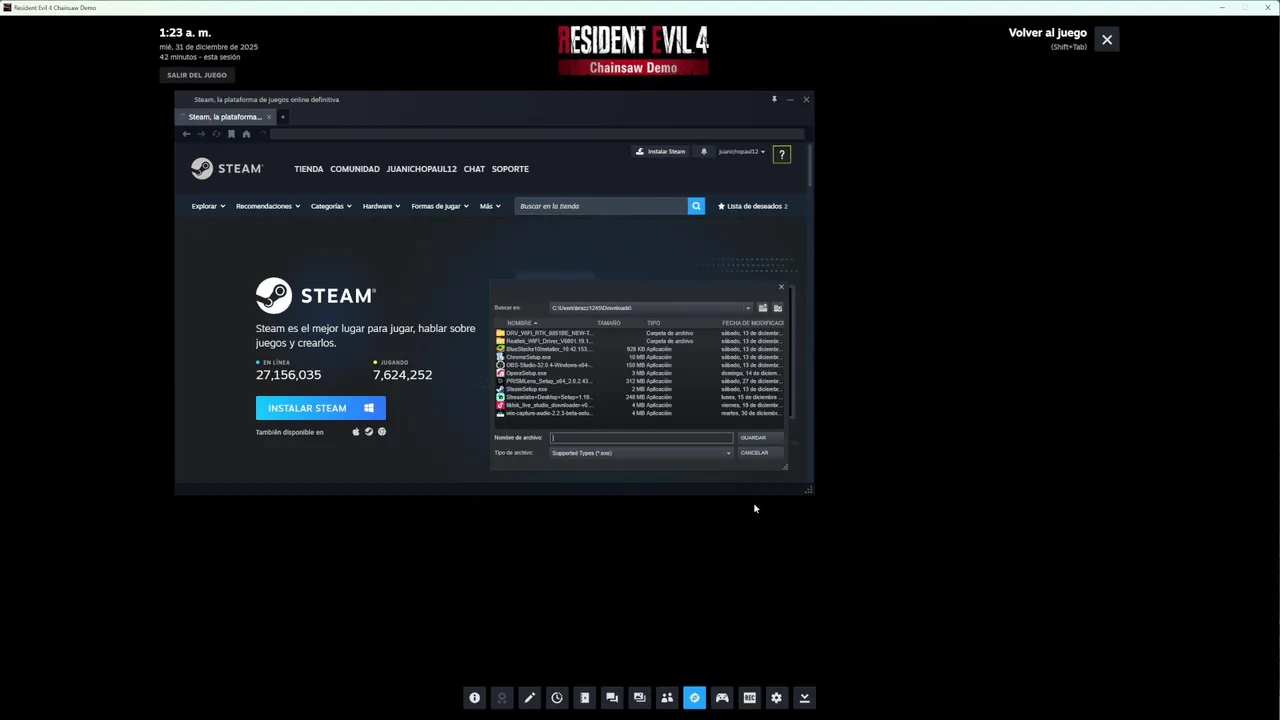Expand the Más dropdown

(490, 206)
